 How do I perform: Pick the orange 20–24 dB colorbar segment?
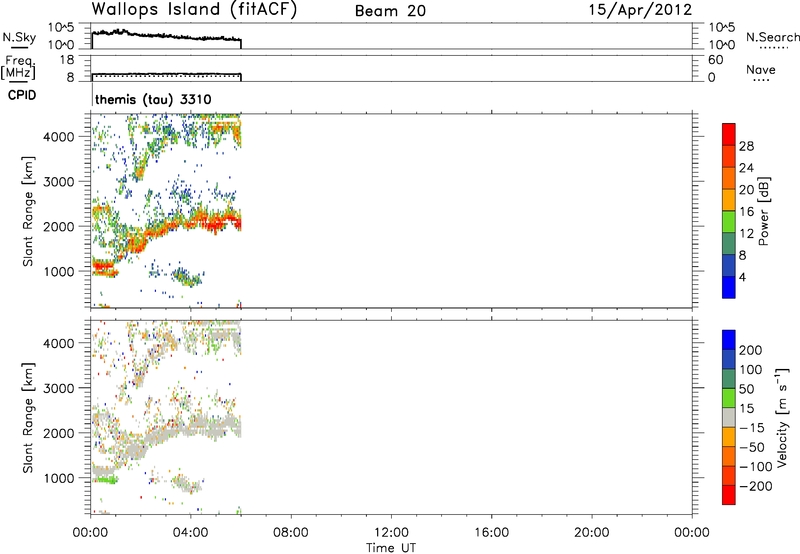pos(729,178)
